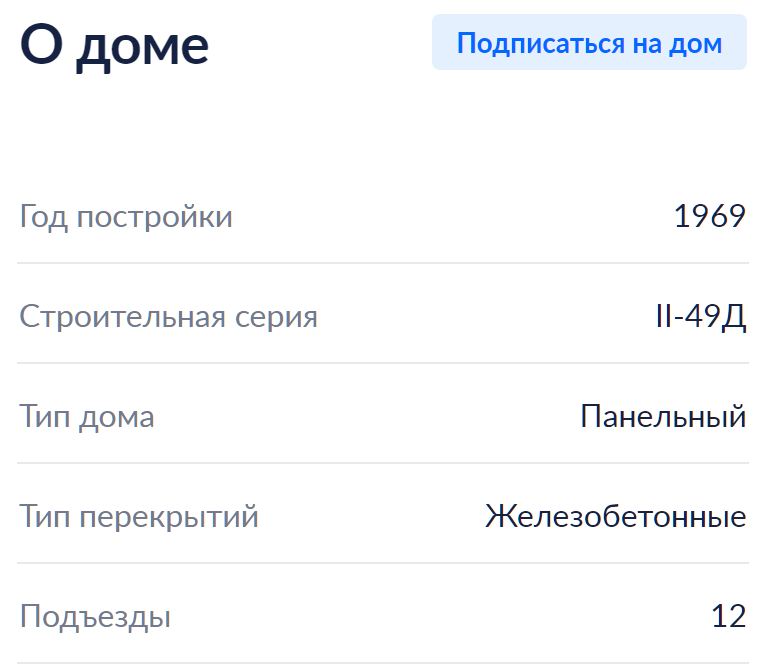Select the II-49Д series value
Image resolution: width=774 pixels, height=668 pixels.
tap(700, 316)
